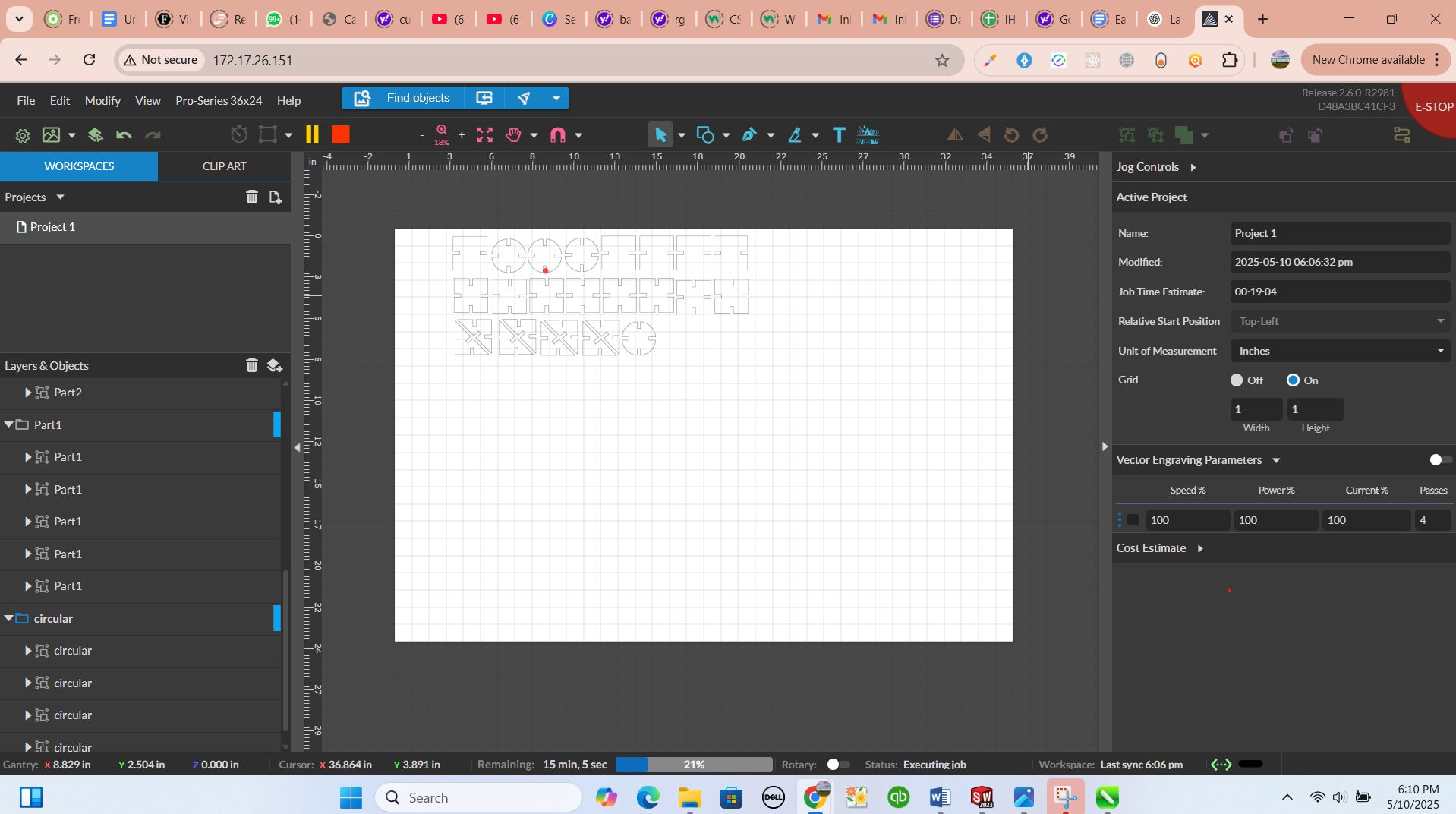Tick the vector engraving row checkbox
This screenshot has width=1456, height=814.
[1133, 520]
